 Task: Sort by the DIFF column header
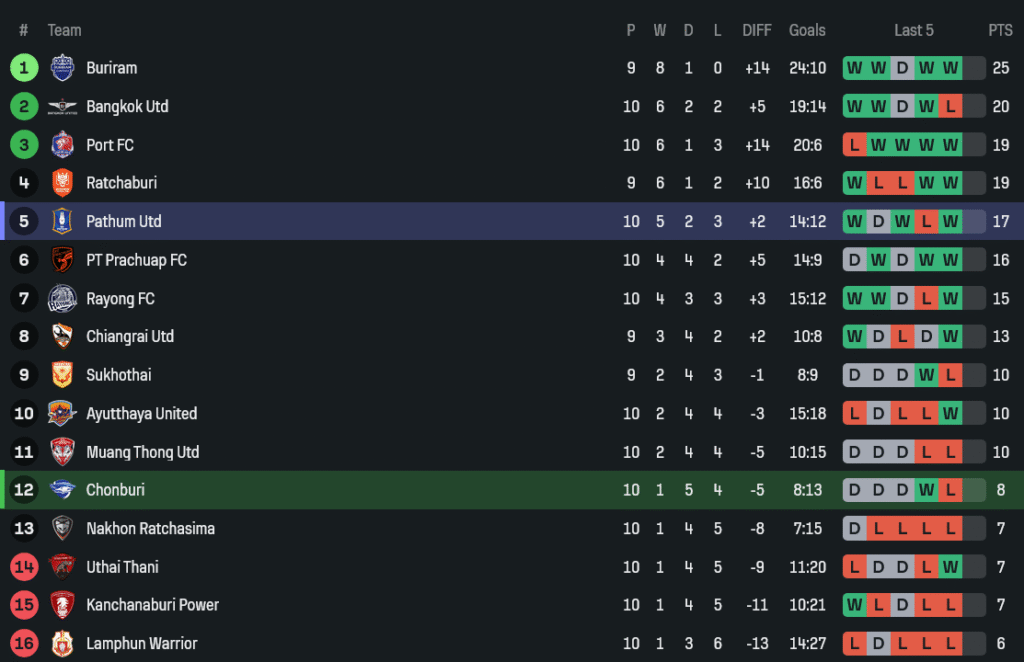(757, 30)
